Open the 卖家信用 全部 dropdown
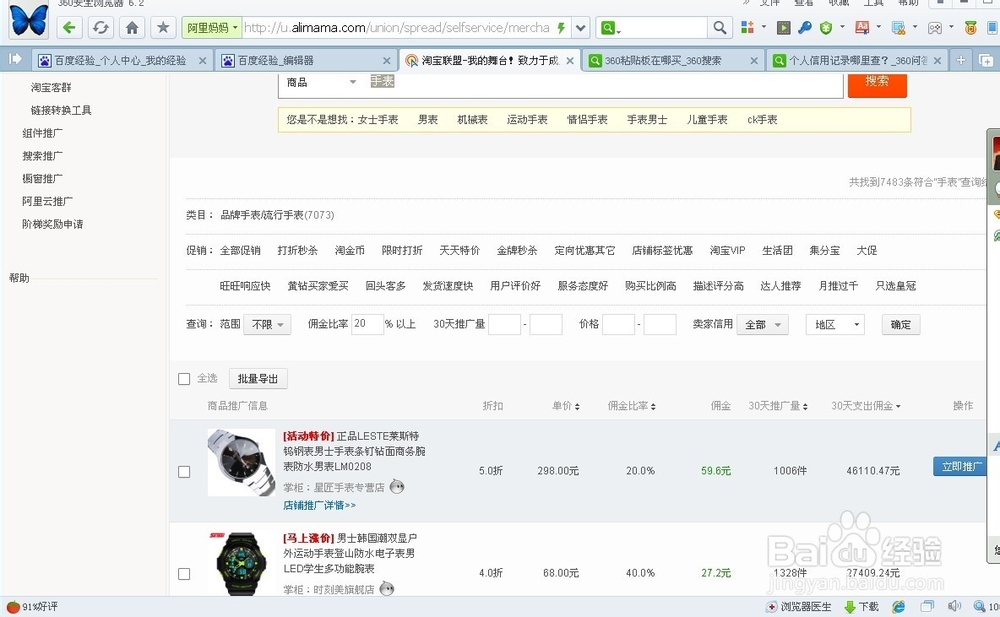Screen dimensions: 1000x617 coord(763,324)
